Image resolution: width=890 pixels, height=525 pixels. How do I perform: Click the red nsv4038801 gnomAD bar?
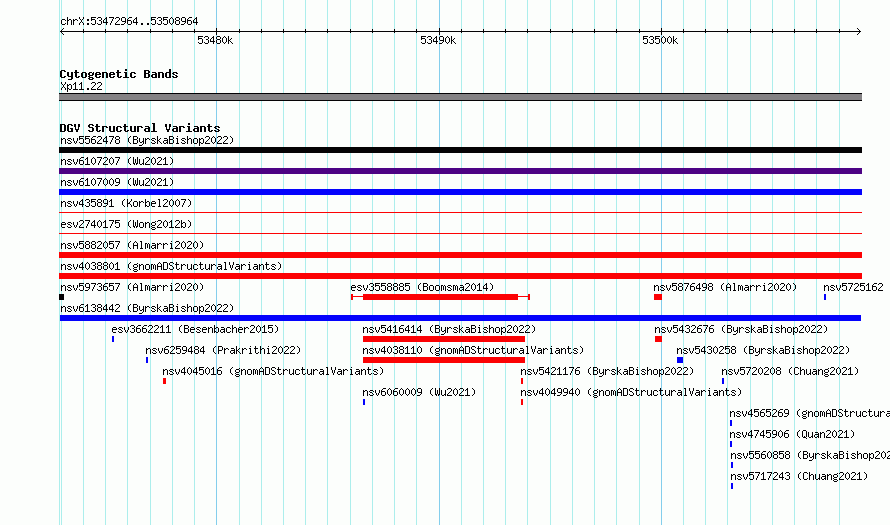pos(460,276)
